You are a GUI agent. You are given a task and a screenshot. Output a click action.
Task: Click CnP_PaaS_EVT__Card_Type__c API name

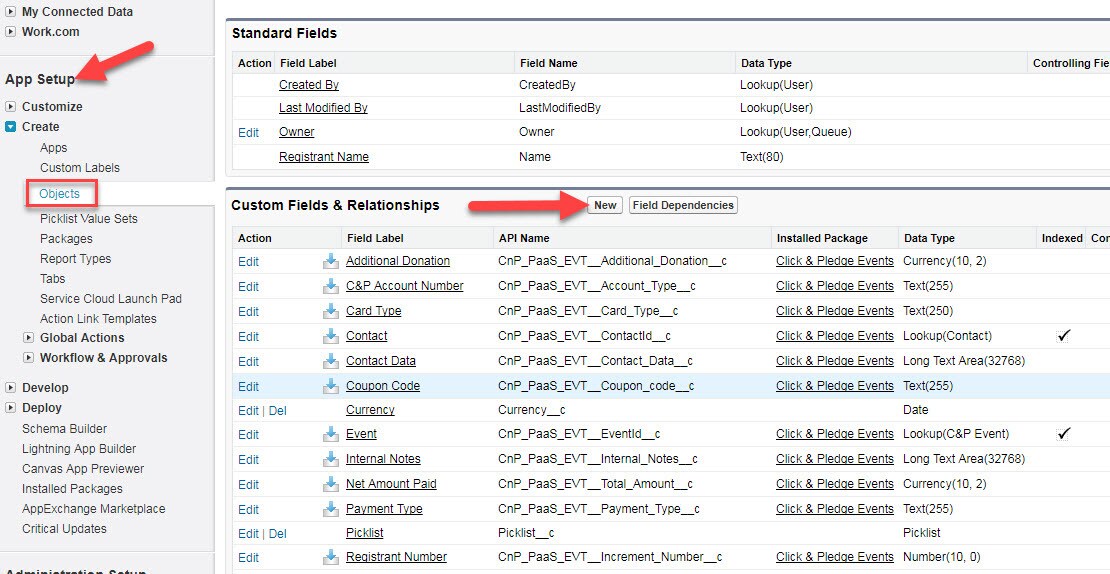coord(588,311)
